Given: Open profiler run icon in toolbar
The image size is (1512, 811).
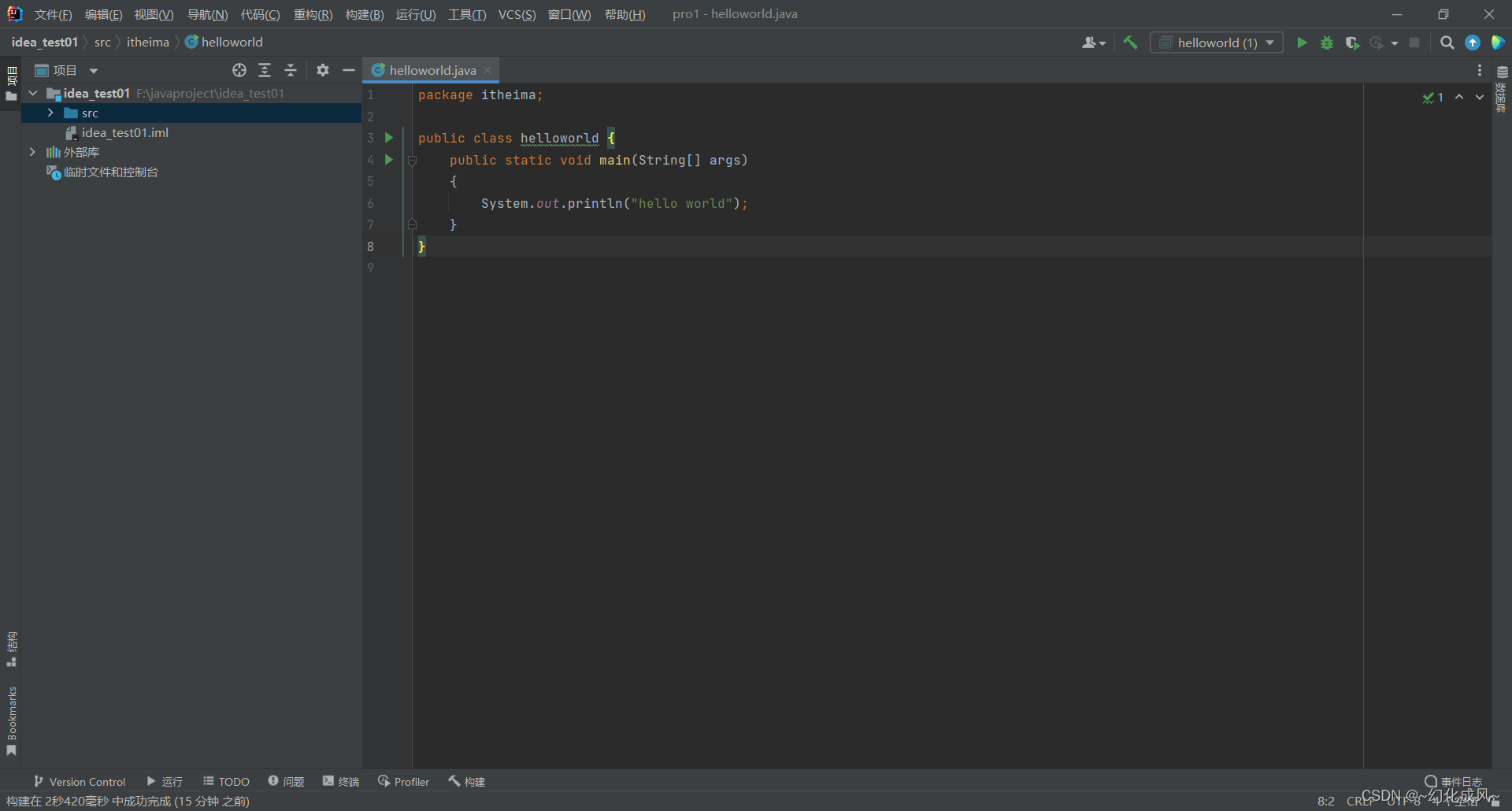Looking at the screenshot, I should [x=1377, y=43].
